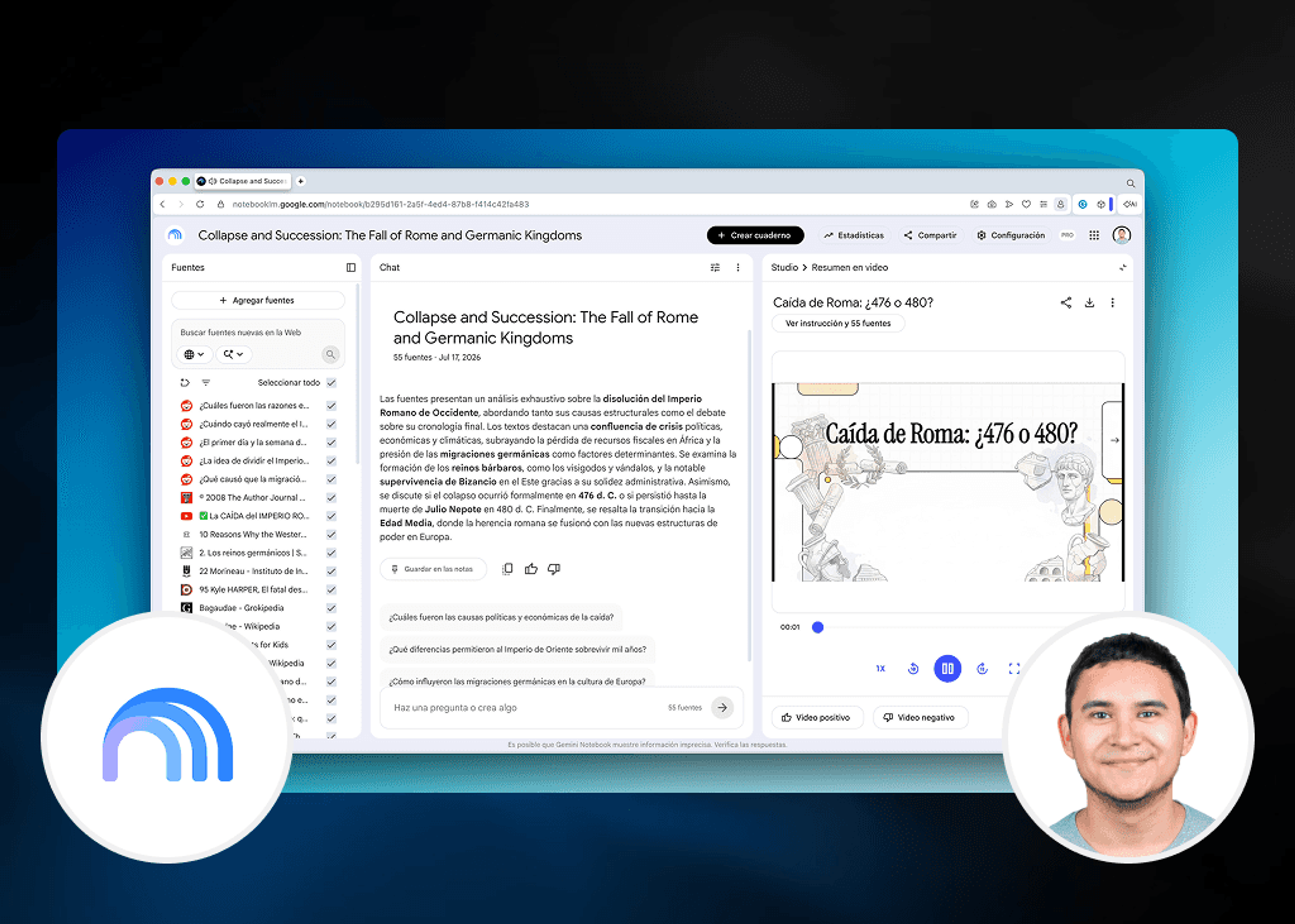The width and height of the screenshot is (1295, 924).
Task: Download the Caída de Roma video
Action: (1090, 303)
